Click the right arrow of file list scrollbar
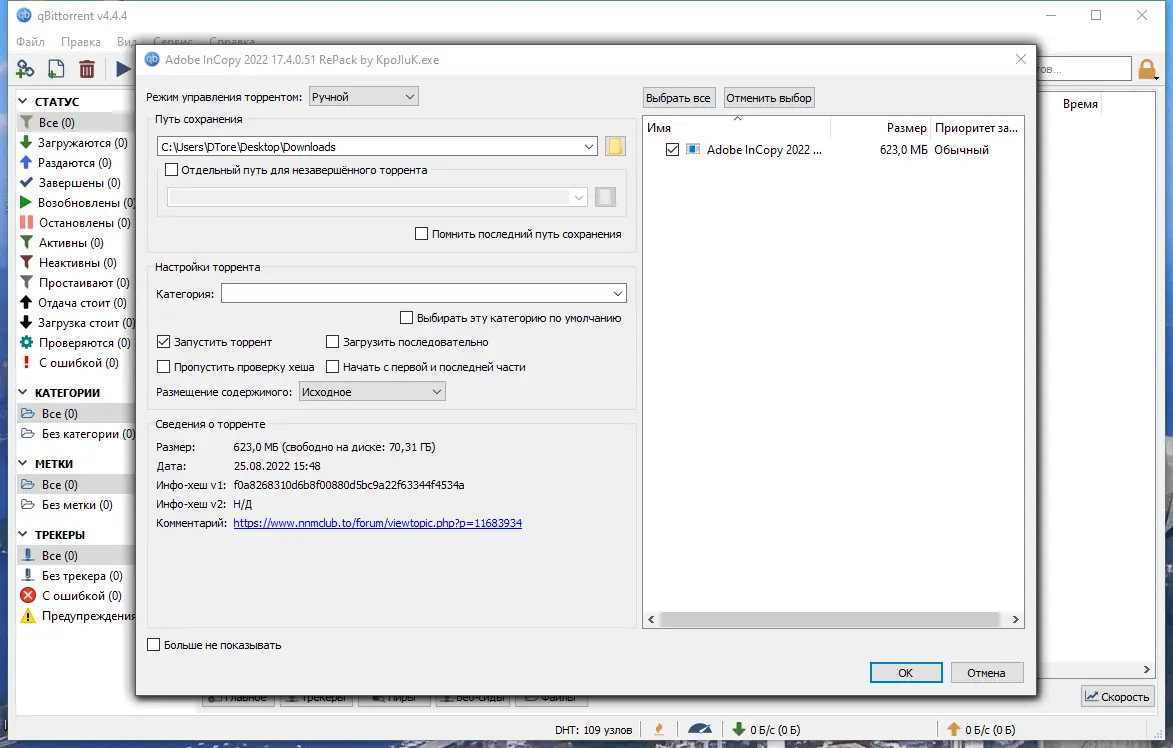 pos(1015,619)
